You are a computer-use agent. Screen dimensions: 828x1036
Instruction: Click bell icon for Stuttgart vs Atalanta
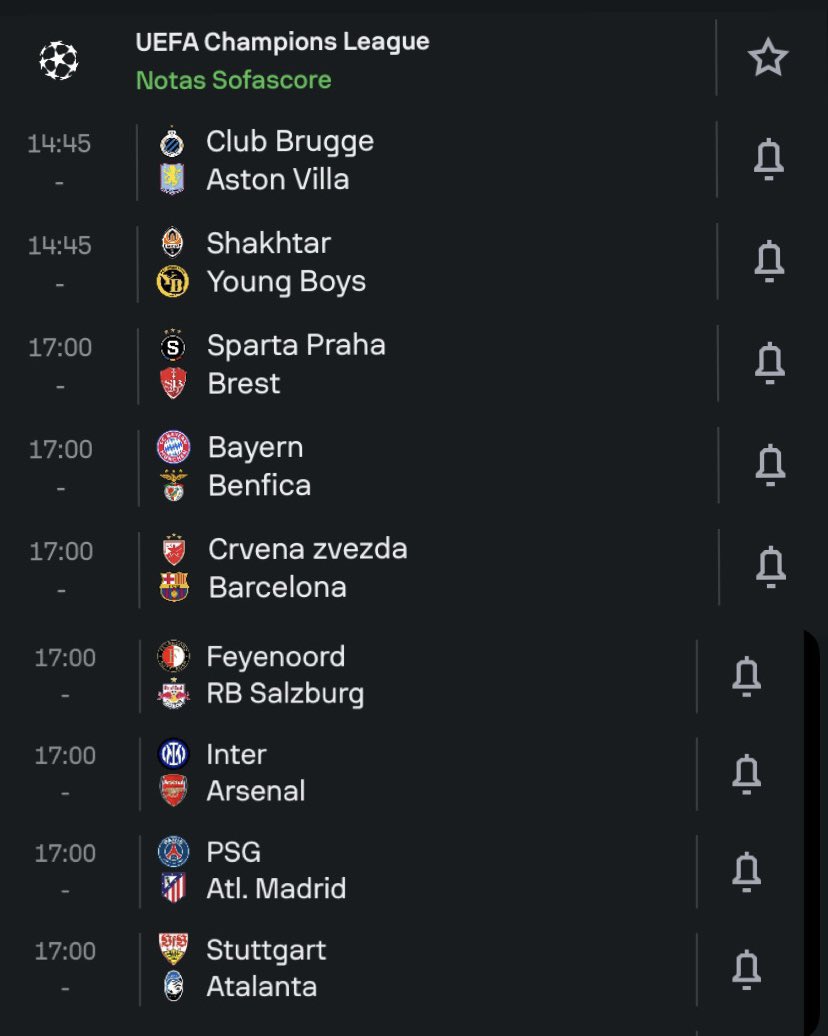[x=747, y=969]
